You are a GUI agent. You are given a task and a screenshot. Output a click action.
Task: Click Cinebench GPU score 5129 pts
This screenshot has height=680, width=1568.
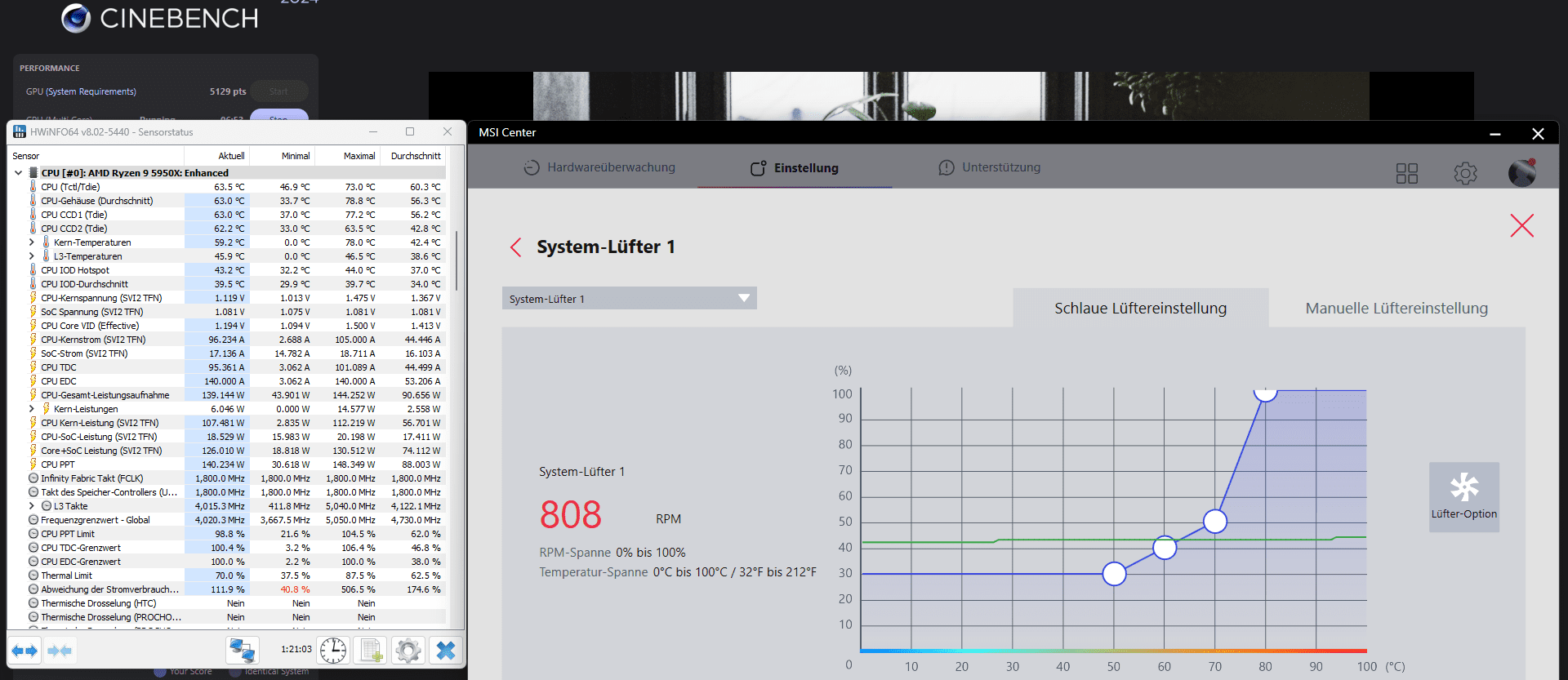pos(228,91)
